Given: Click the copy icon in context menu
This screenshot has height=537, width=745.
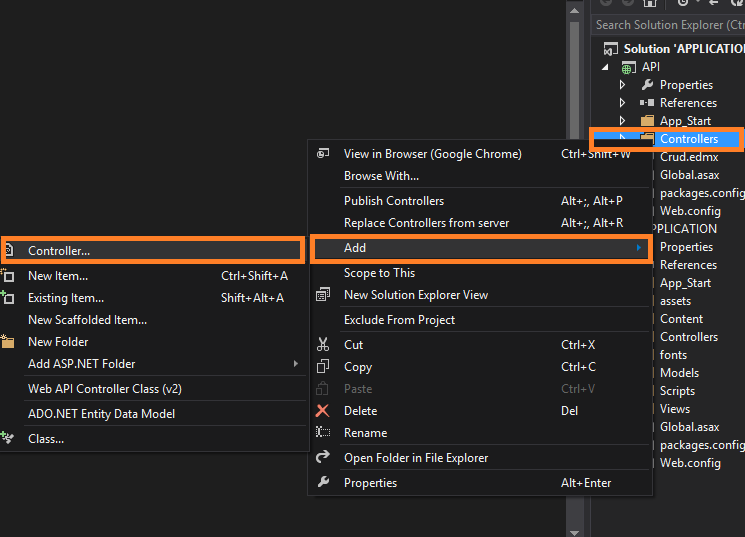Looking at the screenshot, I should 323,367.
